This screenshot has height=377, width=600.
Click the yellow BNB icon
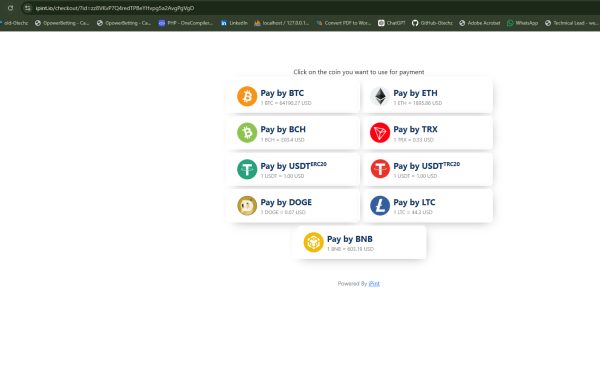coord(313,242)
